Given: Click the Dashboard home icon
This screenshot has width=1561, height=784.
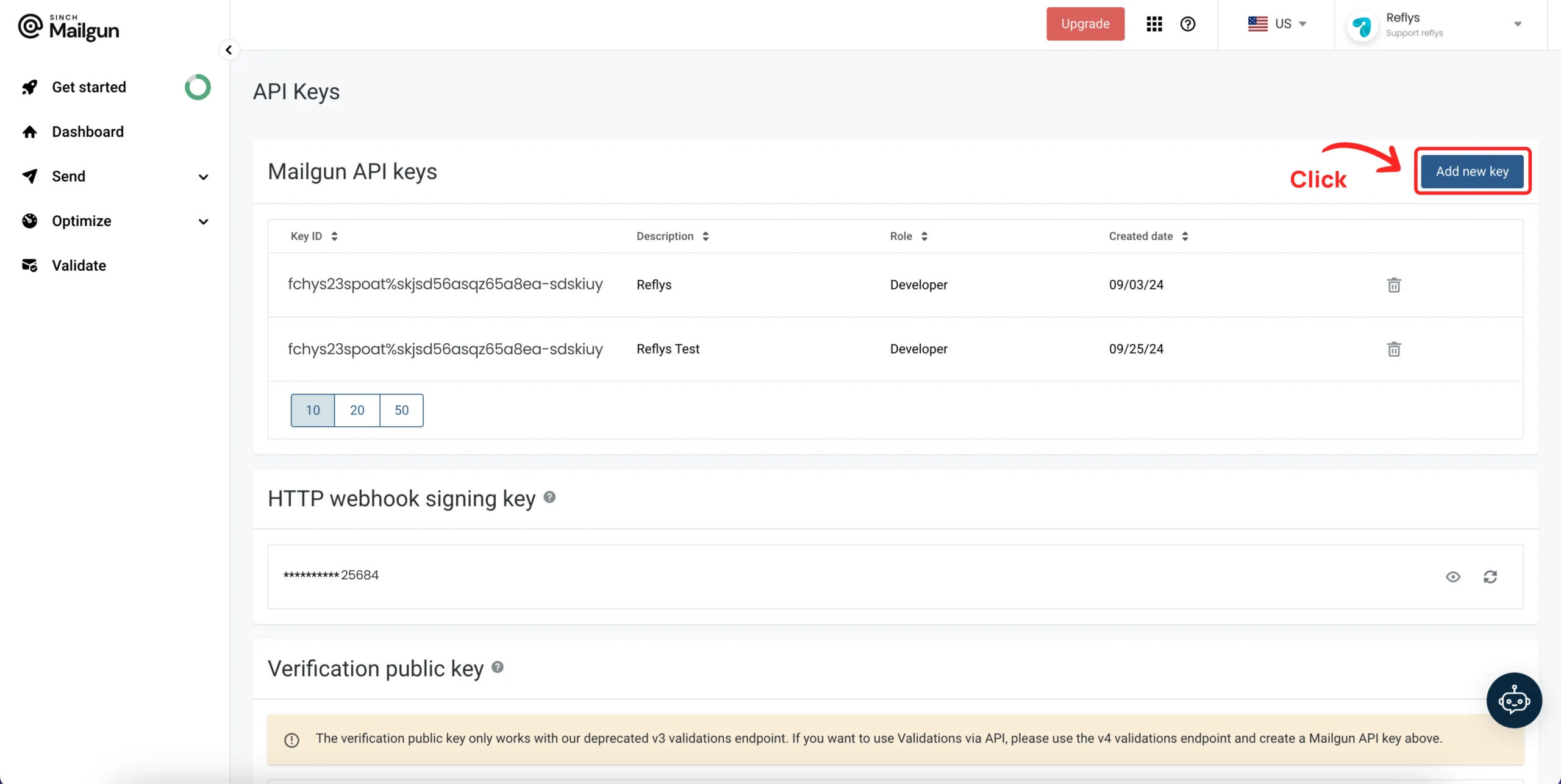Looking at the screenshot, I should [29, 132].
